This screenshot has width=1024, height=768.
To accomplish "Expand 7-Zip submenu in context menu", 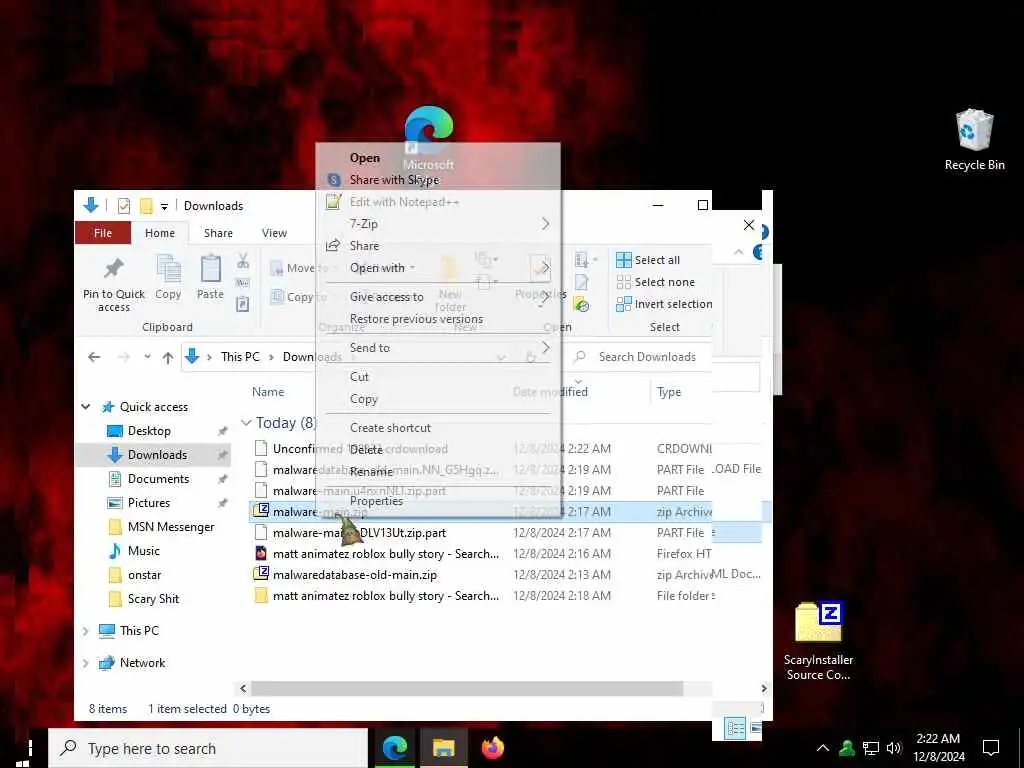I will pos(438,224).
